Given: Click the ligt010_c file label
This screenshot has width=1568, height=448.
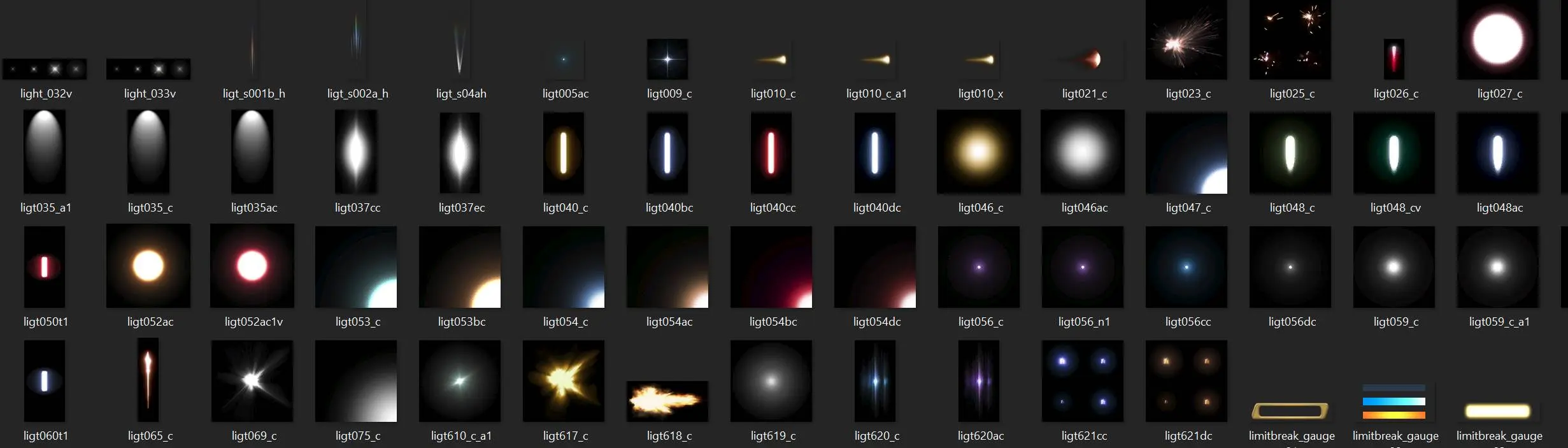Looking at the screenshot, I should (773, 94).
